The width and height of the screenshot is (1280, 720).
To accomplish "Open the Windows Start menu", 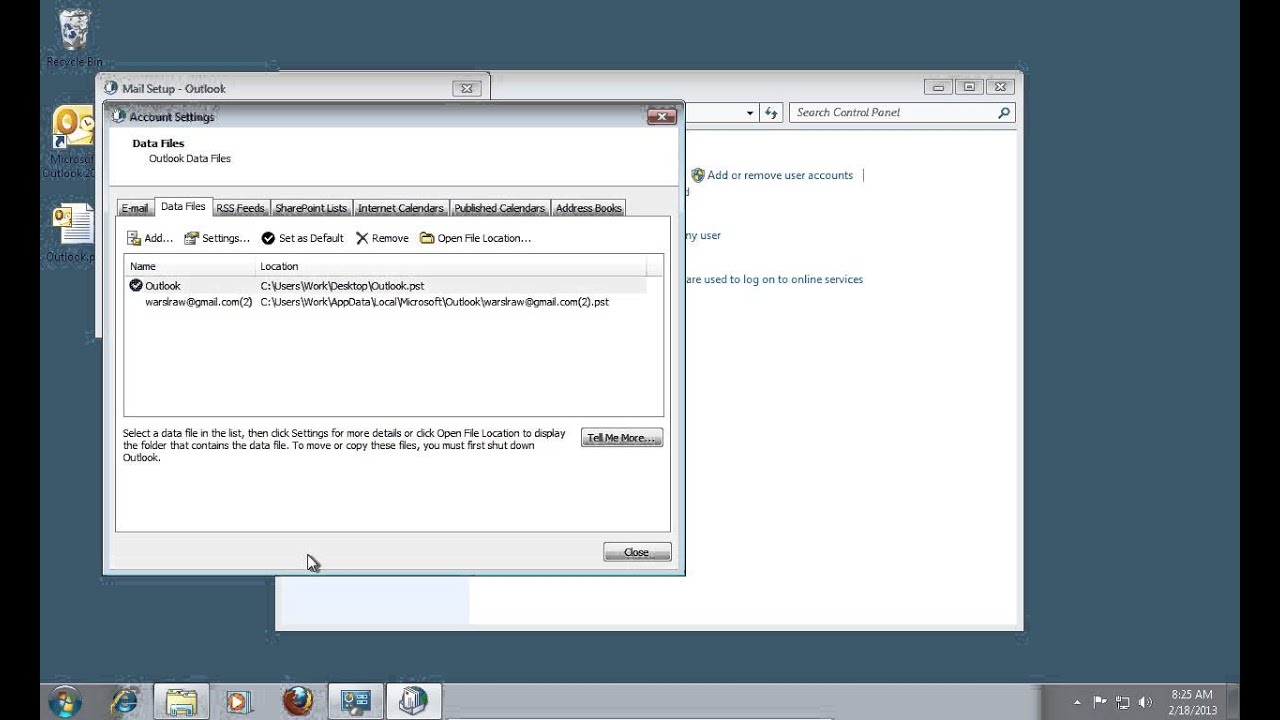I will 64,701.
